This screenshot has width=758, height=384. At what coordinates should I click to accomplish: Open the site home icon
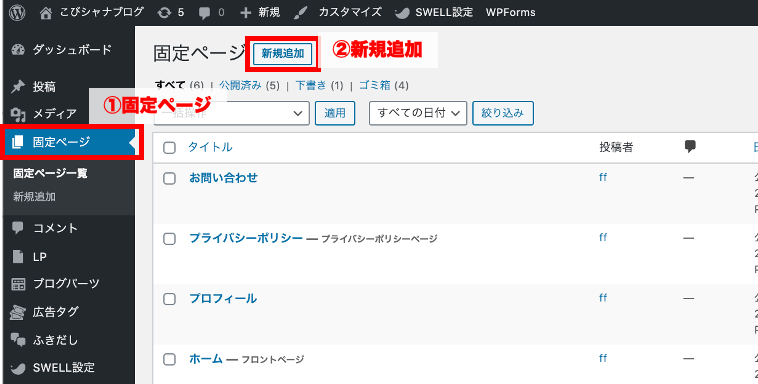click(x=46, y=13)
